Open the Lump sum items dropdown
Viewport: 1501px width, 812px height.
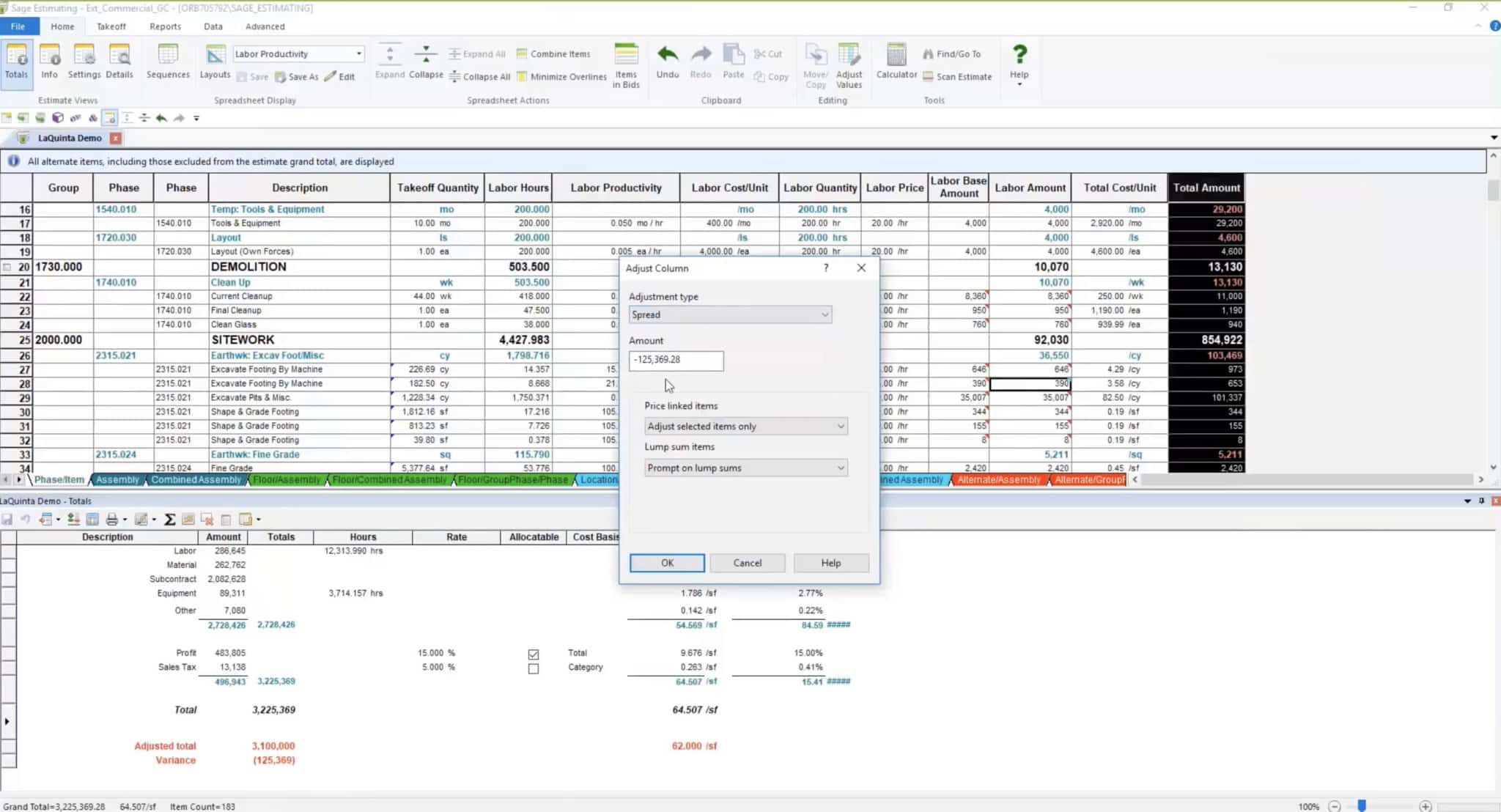pyautogui.click(x=839, y=468)
